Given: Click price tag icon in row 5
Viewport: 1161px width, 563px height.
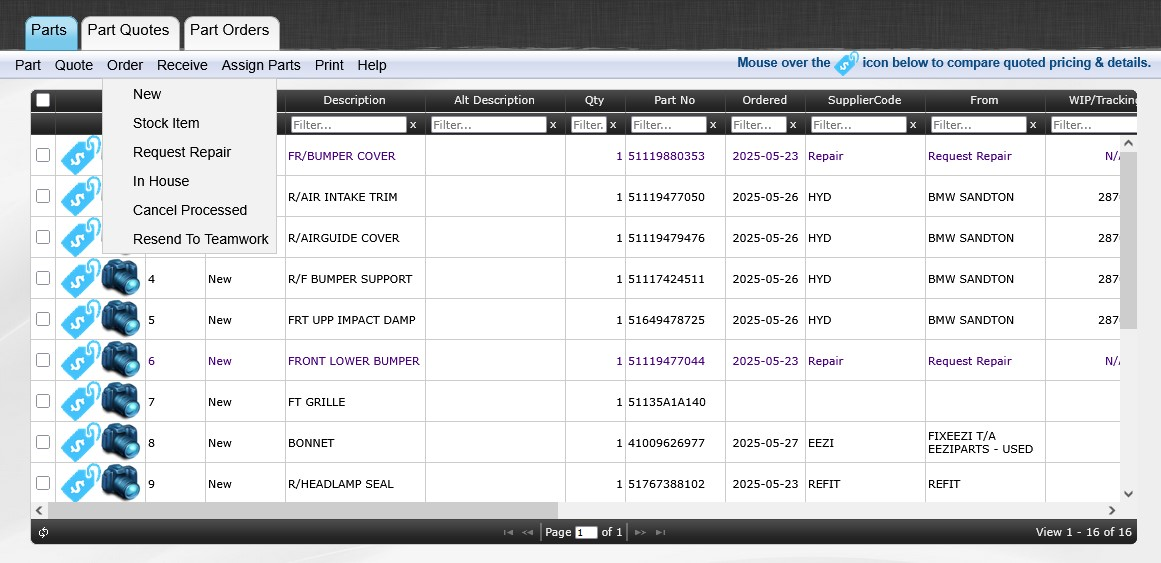Looking at the screenshot, I should [80, 319].
